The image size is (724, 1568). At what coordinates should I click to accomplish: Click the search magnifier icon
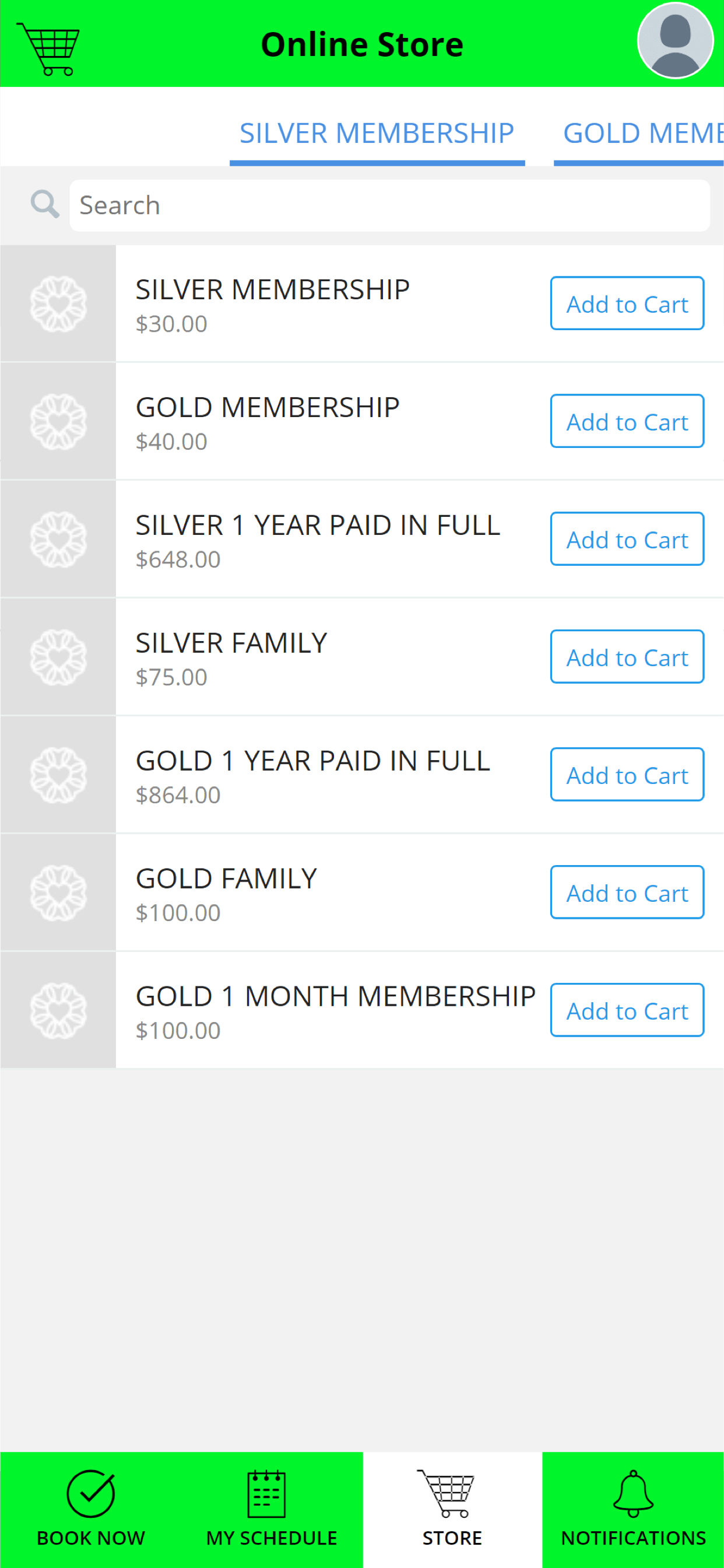tap(45, 204)
